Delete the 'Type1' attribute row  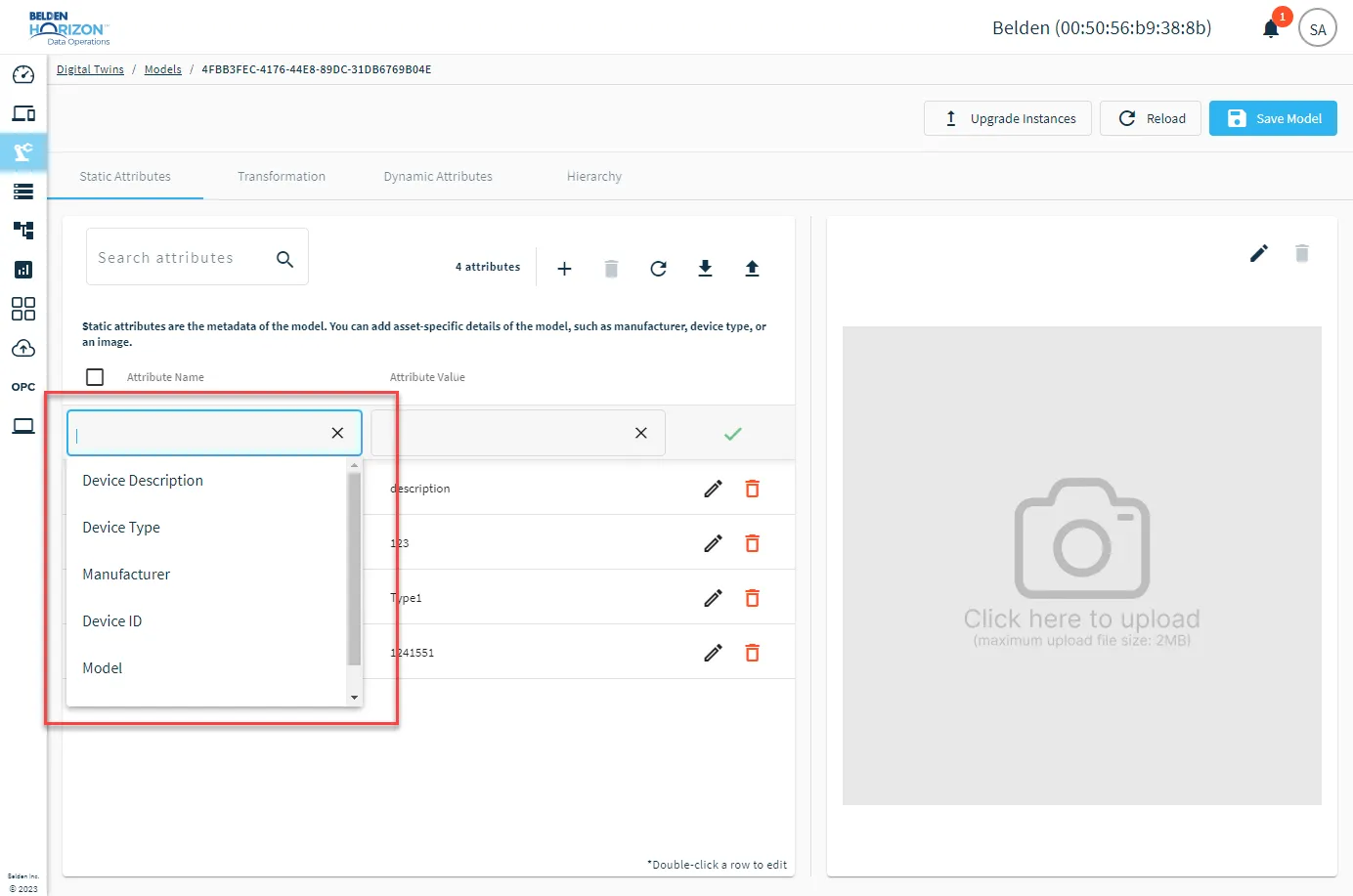(753, 598)
